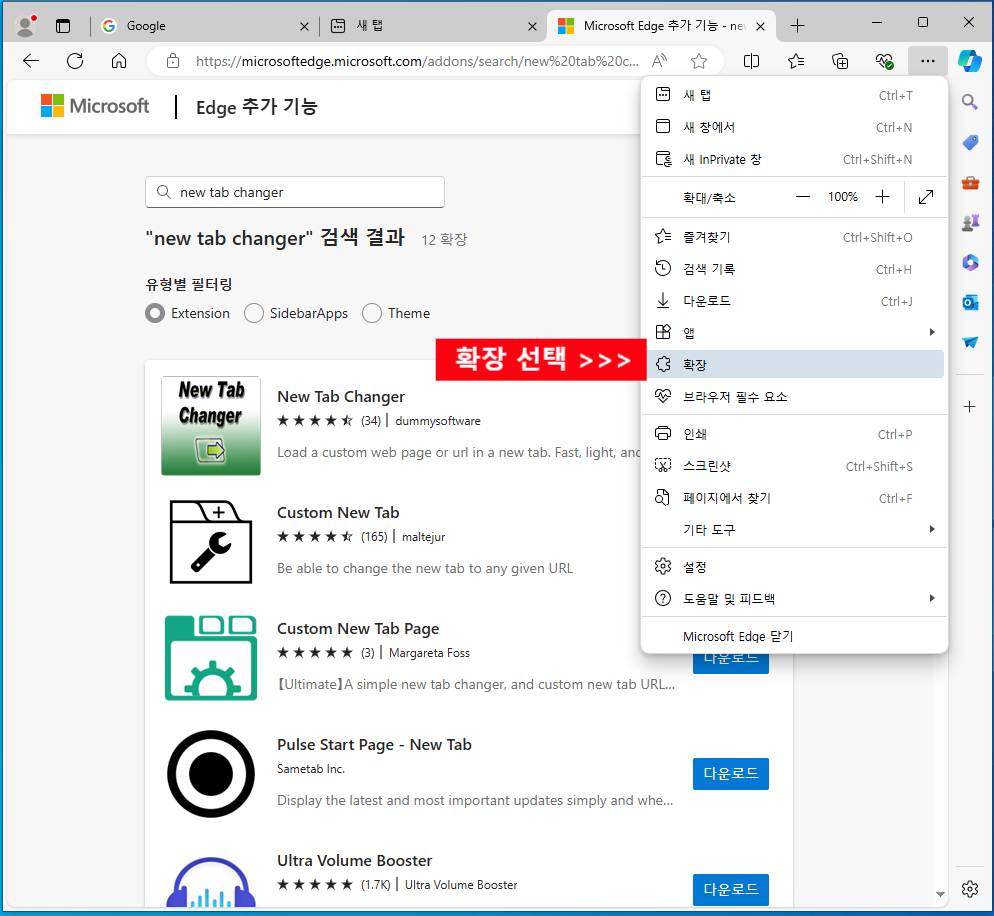This screenshot has width=994, height=916.
Task: Open the Drop paper plane sidebar icon
Action: pos(969,342)
